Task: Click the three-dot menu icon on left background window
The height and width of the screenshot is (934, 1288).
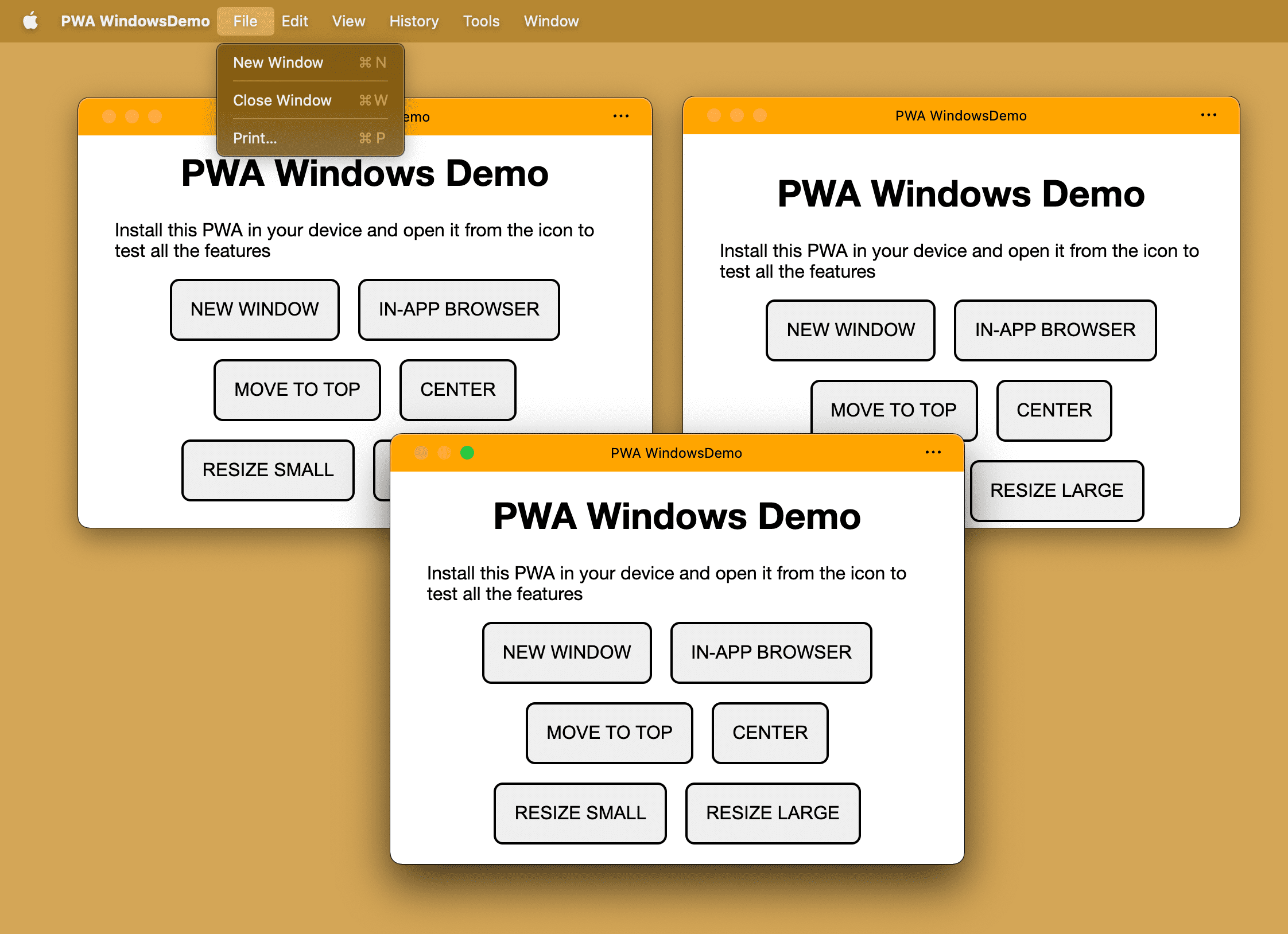Action: tap(622, 117)
